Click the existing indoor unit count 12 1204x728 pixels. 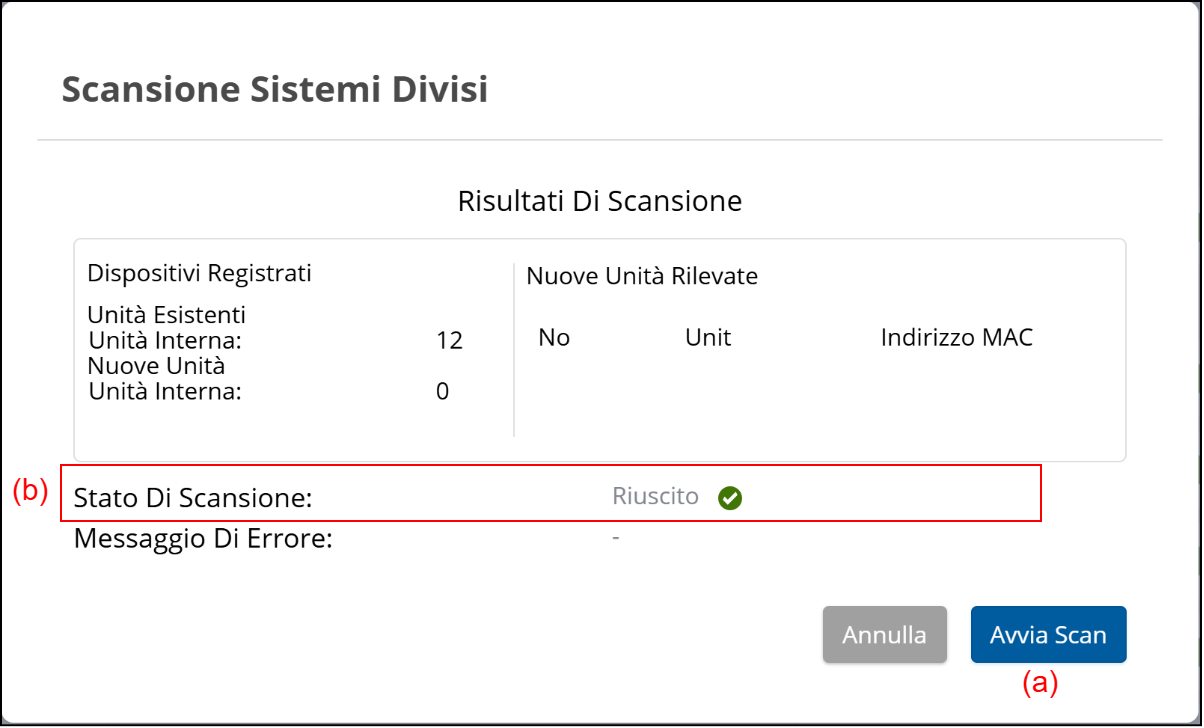tap(449, 340)
